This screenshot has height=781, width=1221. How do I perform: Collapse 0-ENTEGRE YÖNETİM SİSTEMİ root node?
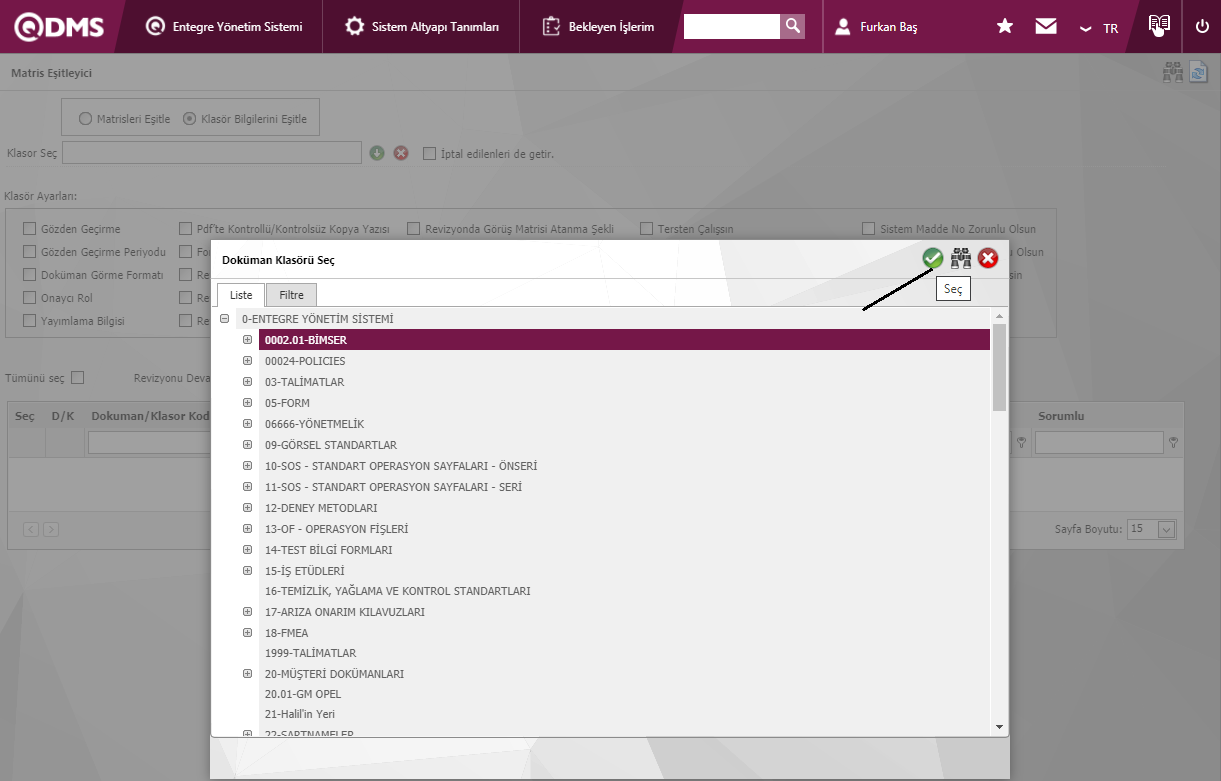pos(225,320)
